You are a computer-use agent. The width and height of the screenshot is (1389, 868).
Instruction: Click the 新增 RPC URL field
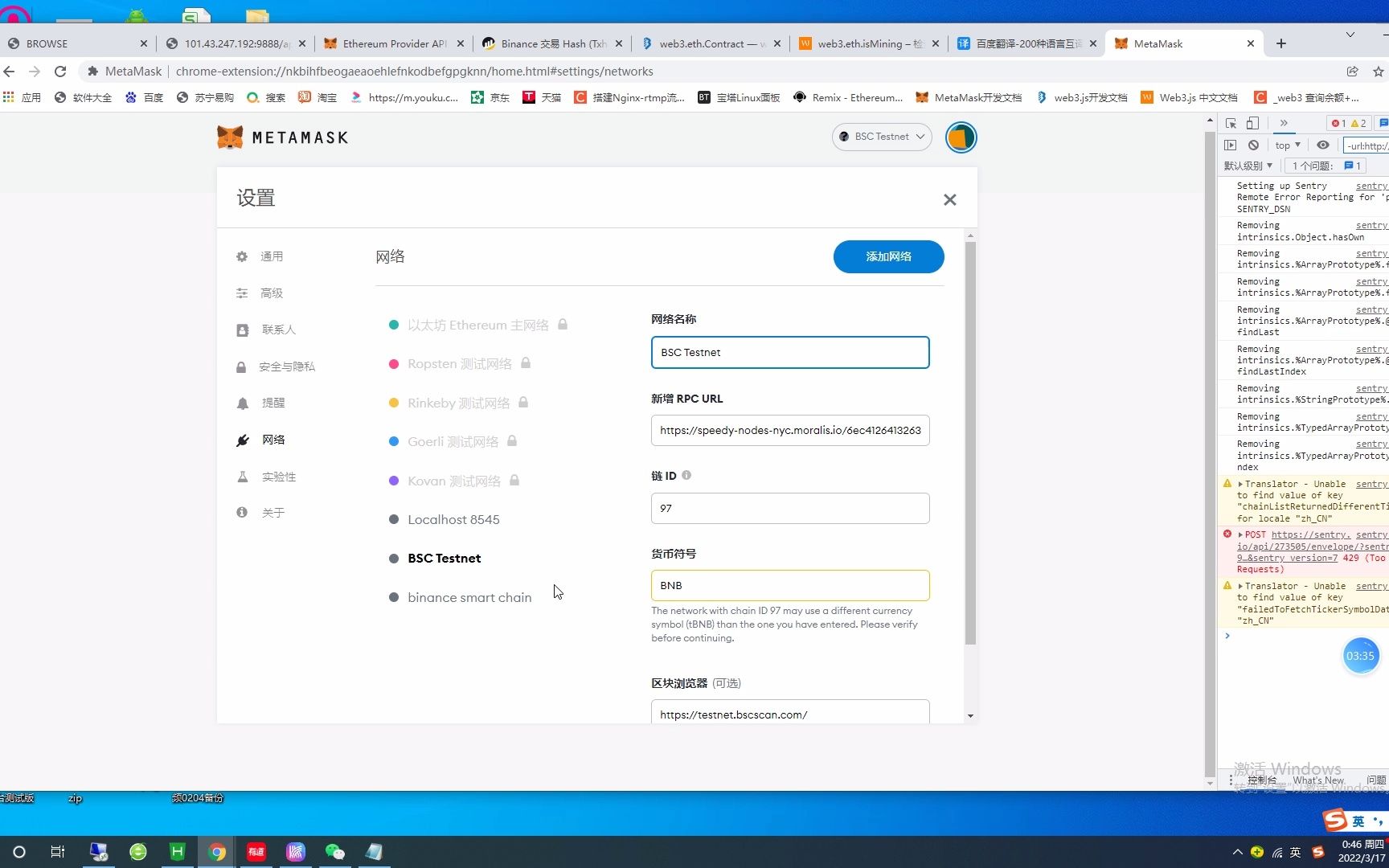[790, 430]
